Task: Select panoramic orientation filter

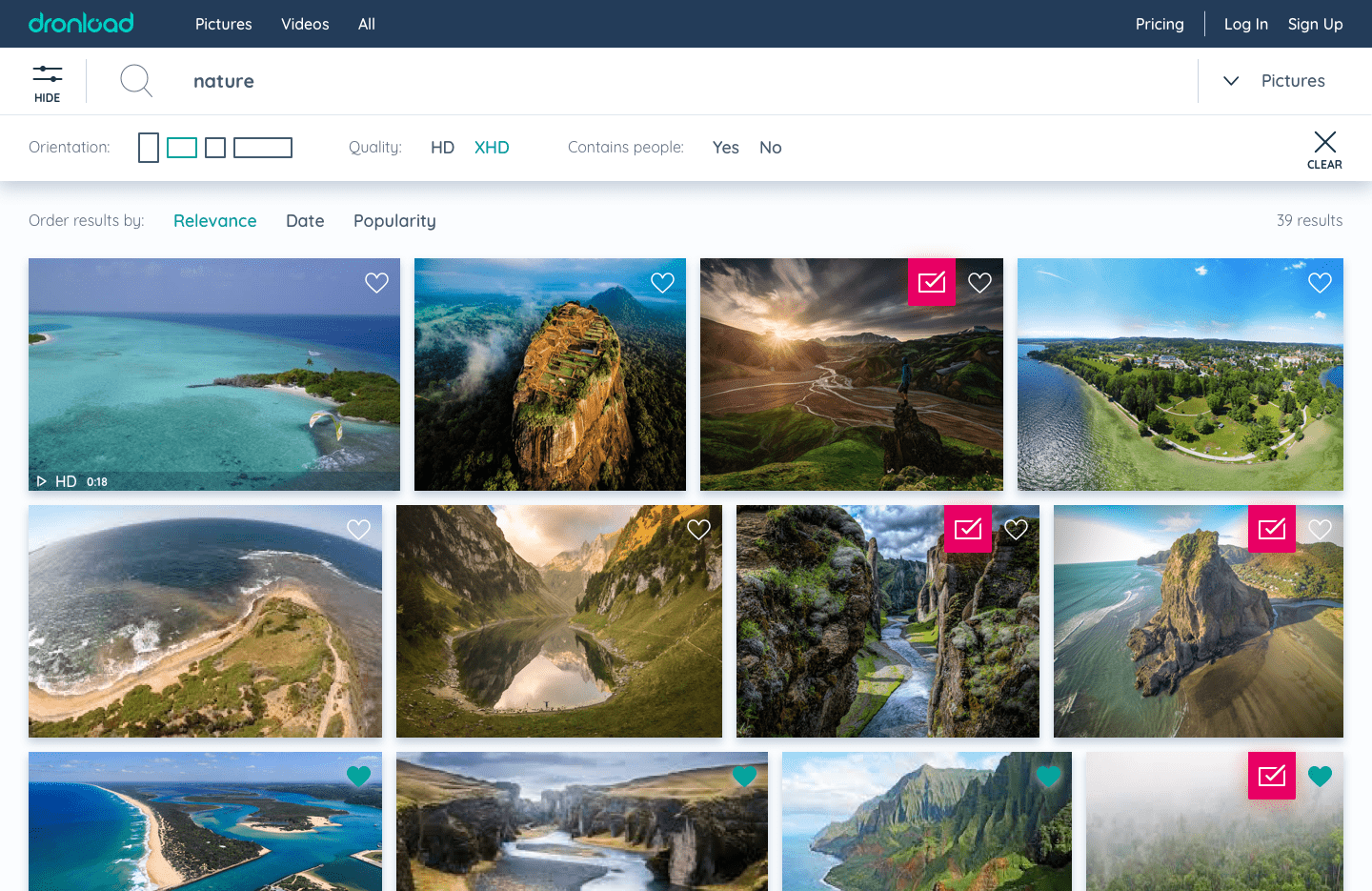Action: tap(263, 148)
